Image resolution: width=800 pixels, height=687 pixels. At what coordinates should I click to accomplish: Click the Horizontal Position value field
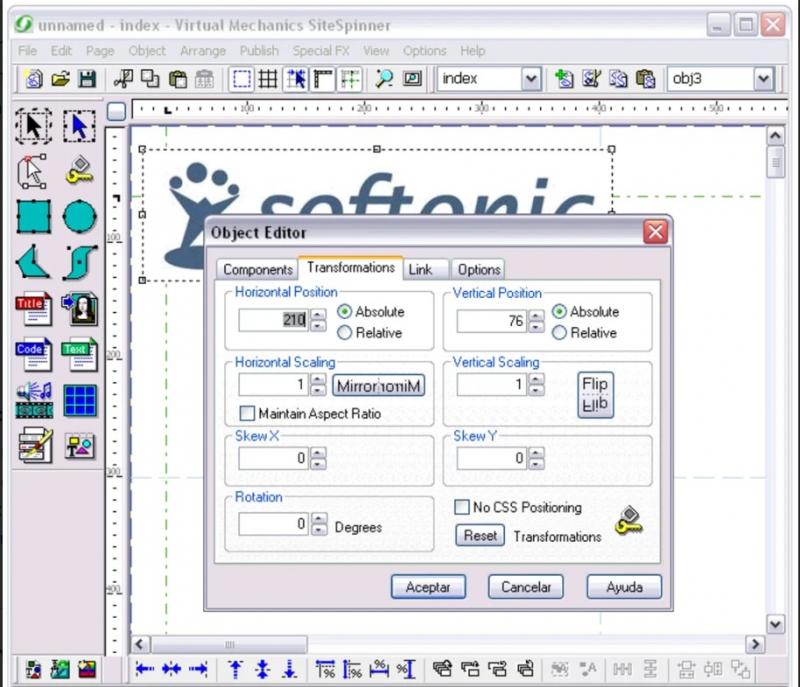click(273, 320)
